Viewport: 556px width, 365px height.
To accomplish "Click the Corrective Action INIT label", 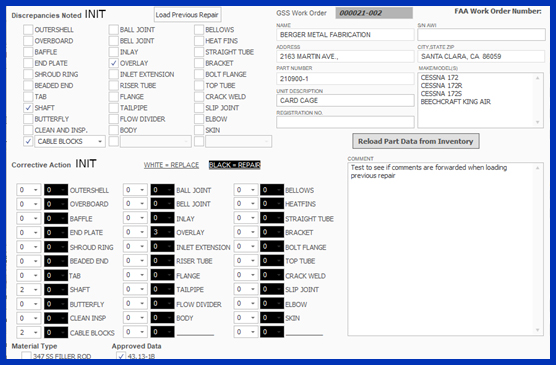I will (54, 164).
